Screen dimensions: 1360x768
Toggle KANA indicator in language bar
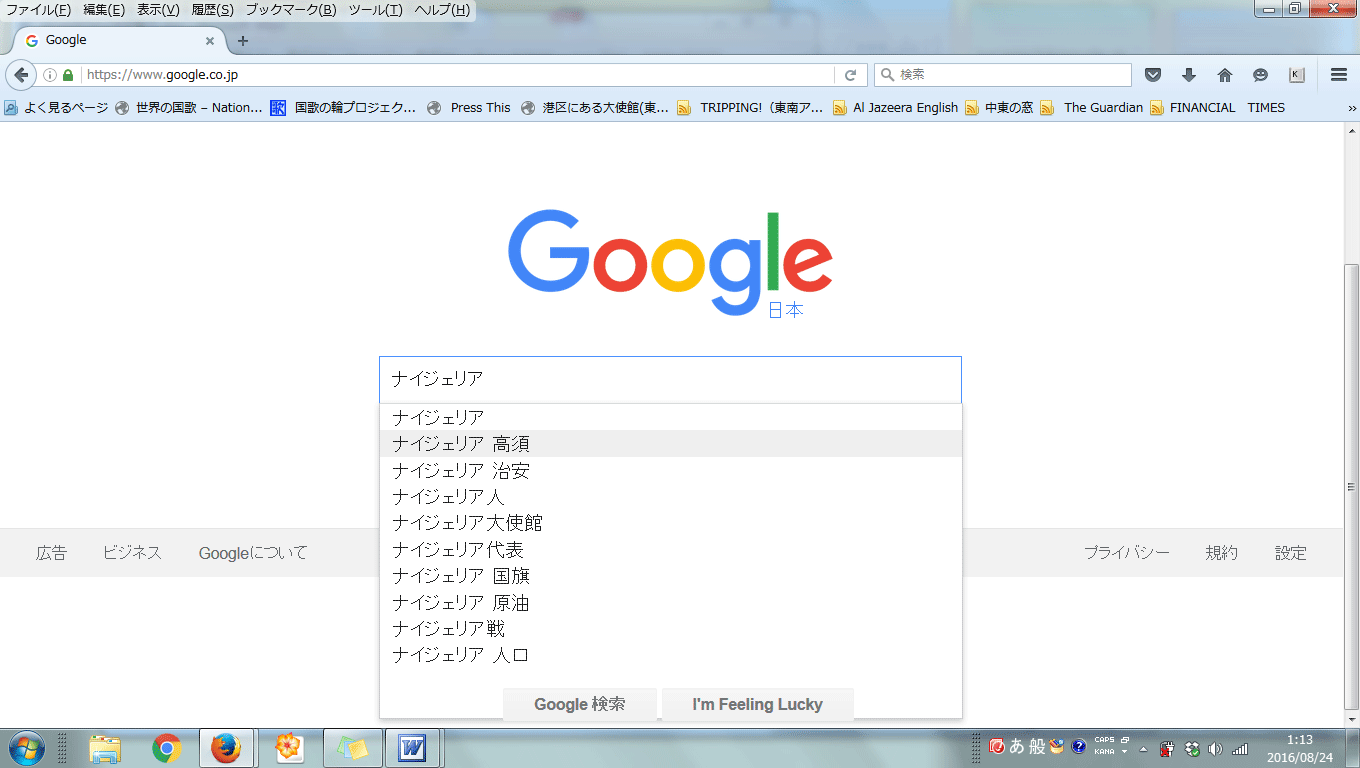click(x=1104, y=751)
